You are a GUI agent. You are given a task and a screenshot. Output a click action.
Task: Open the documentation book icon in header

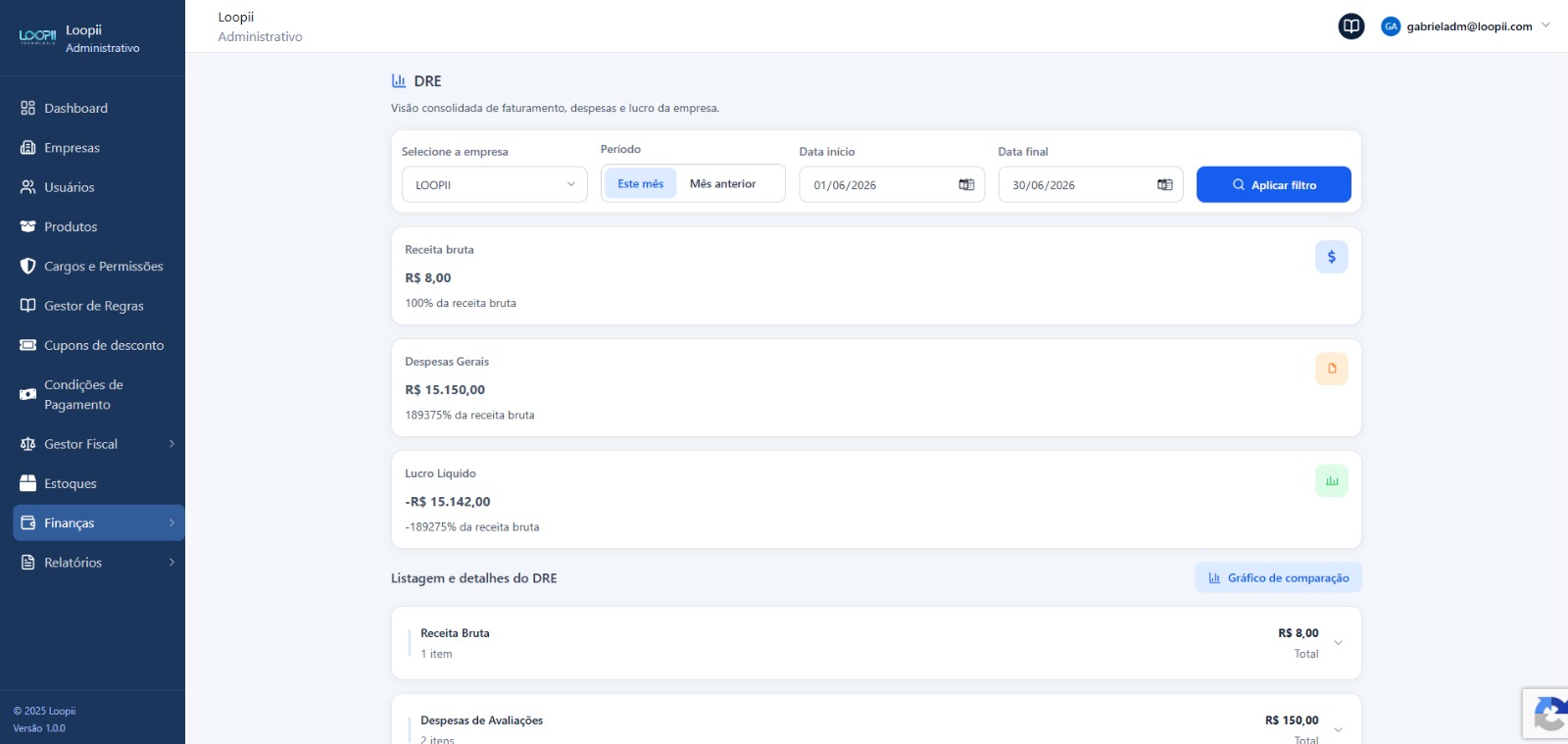(1351, 26)
